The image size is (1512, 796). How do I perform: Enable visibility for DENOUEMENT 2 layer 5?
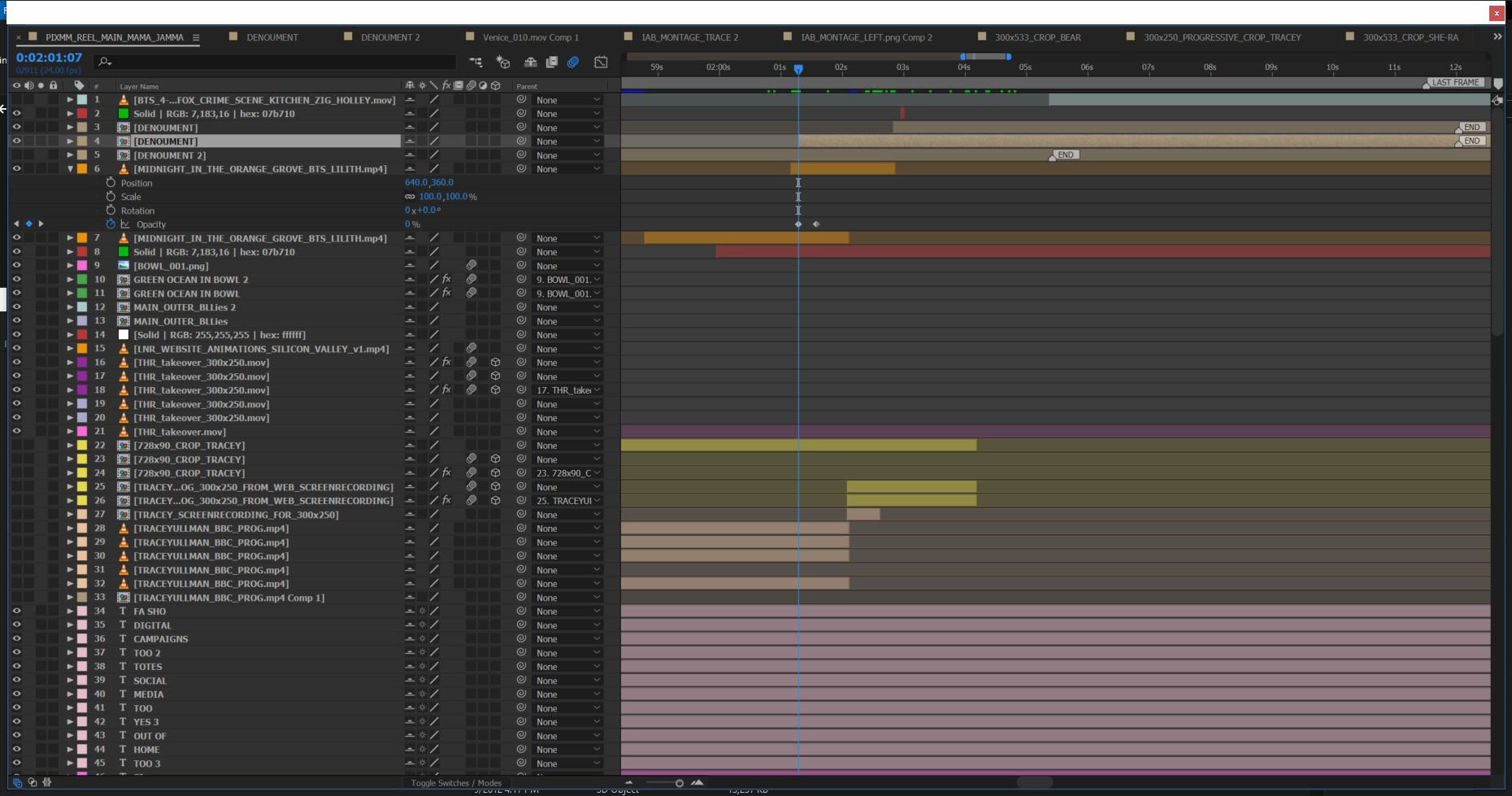(16, 155)
